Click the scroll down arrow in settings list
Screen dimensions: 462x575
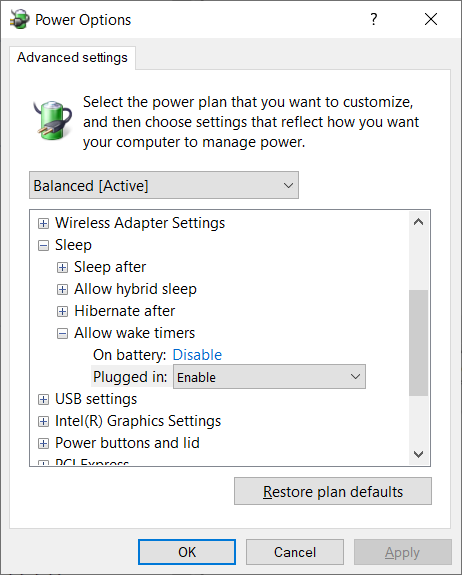[418, 454]
